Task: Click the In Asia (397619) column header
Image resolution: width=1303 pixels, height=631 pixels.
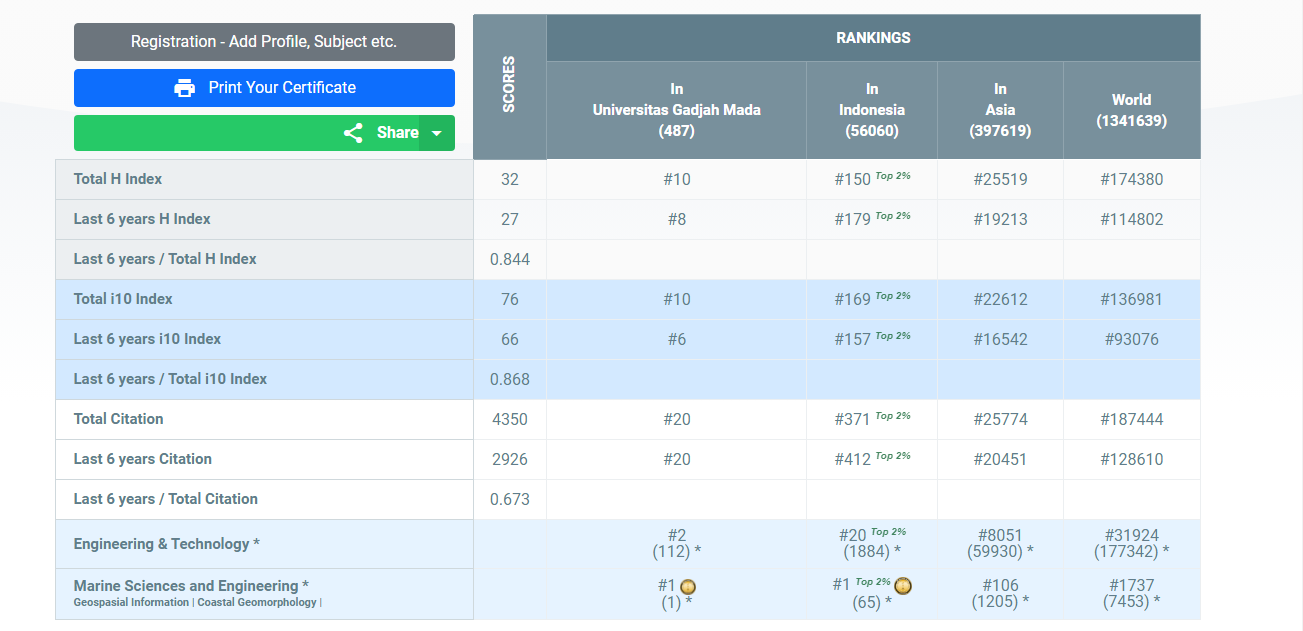Action: (999, 110)
